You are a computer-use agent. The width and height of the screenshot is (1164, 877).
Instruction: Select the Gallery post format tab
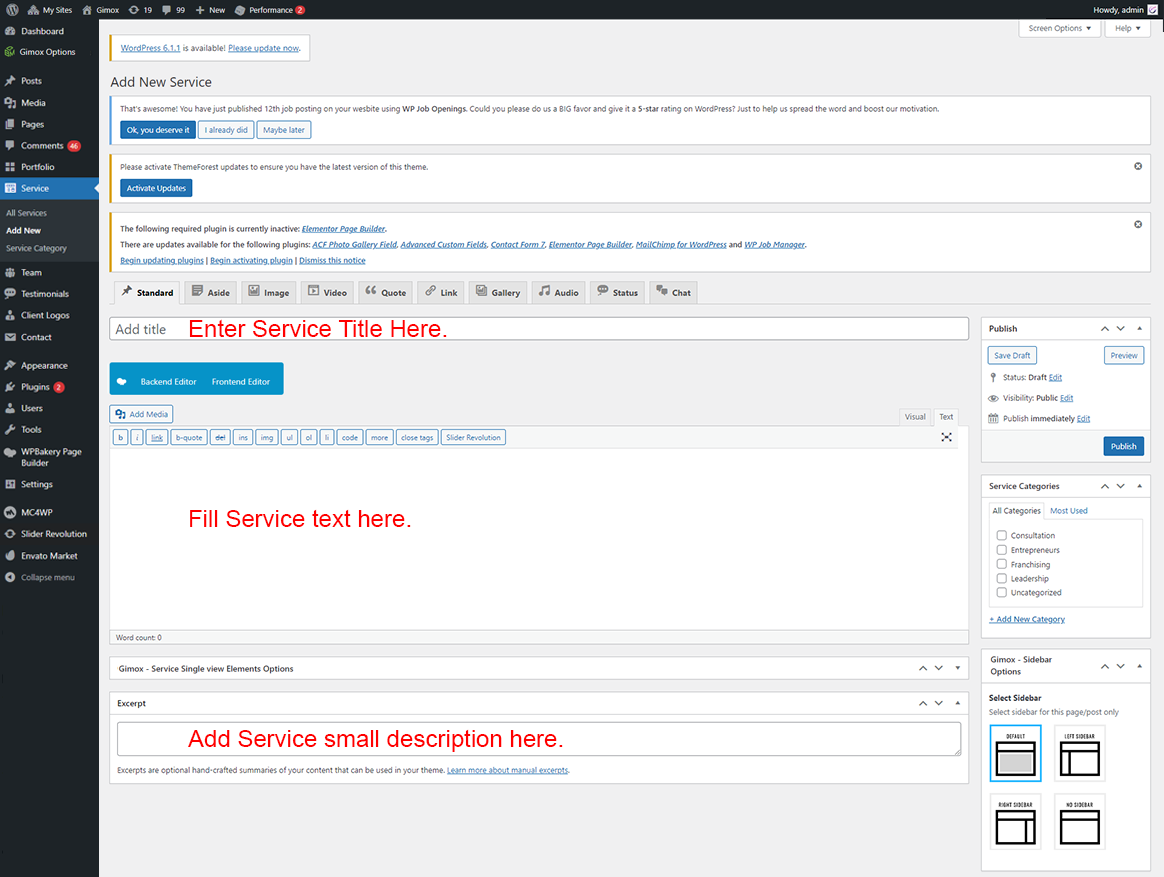click(x=497, y=292)
